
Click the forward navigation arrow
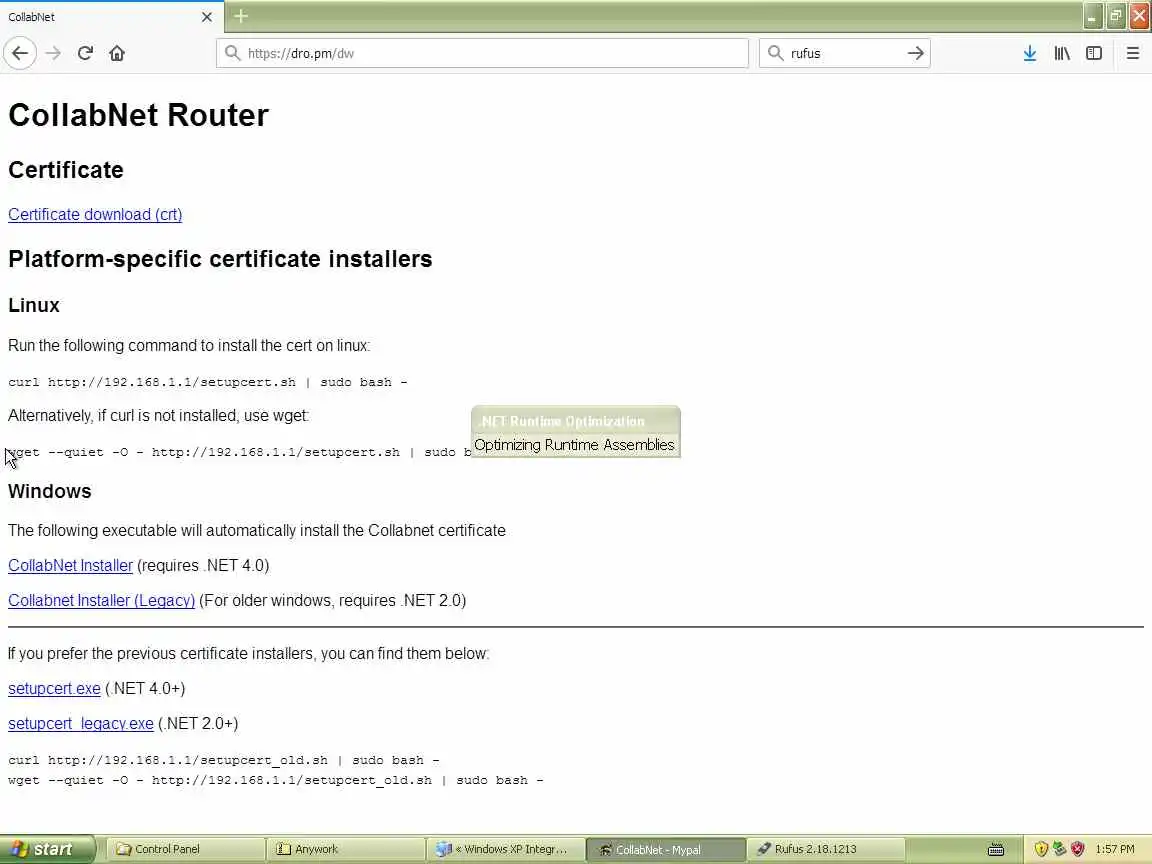click(53, 54)
